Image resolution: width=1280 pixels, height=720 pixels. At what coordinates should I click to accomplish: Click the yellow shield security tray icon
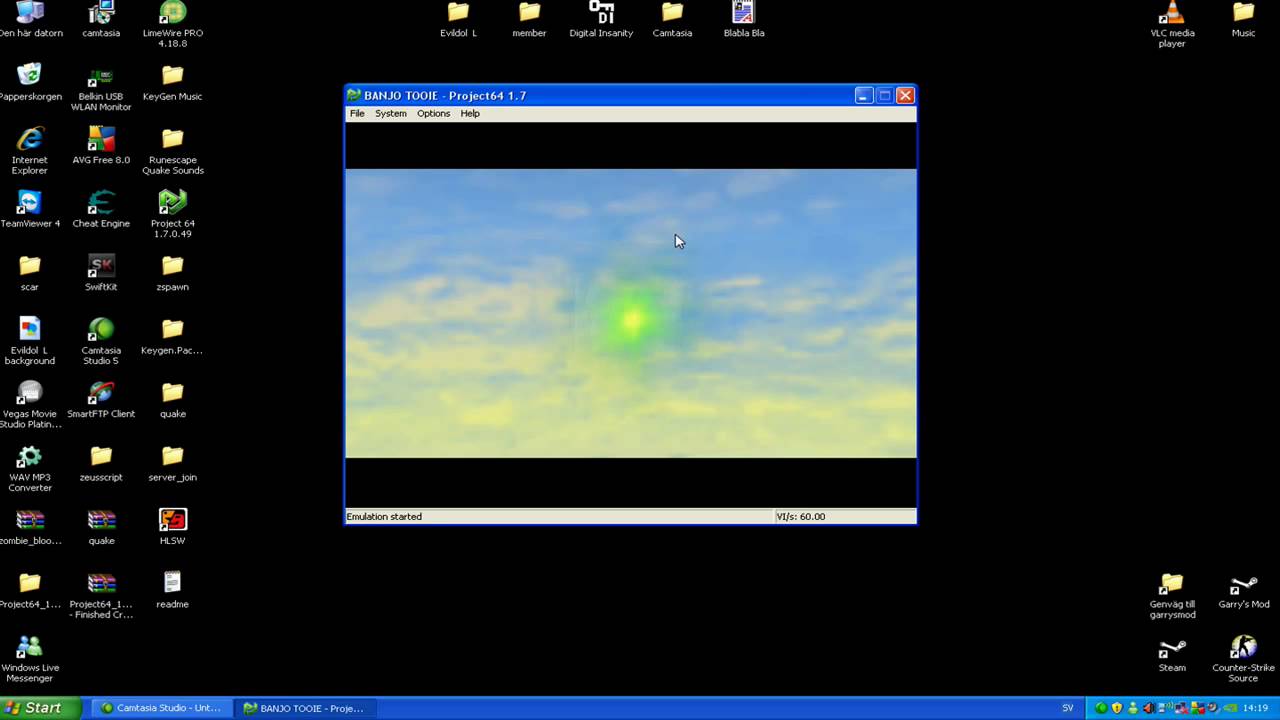point(1117,708)
